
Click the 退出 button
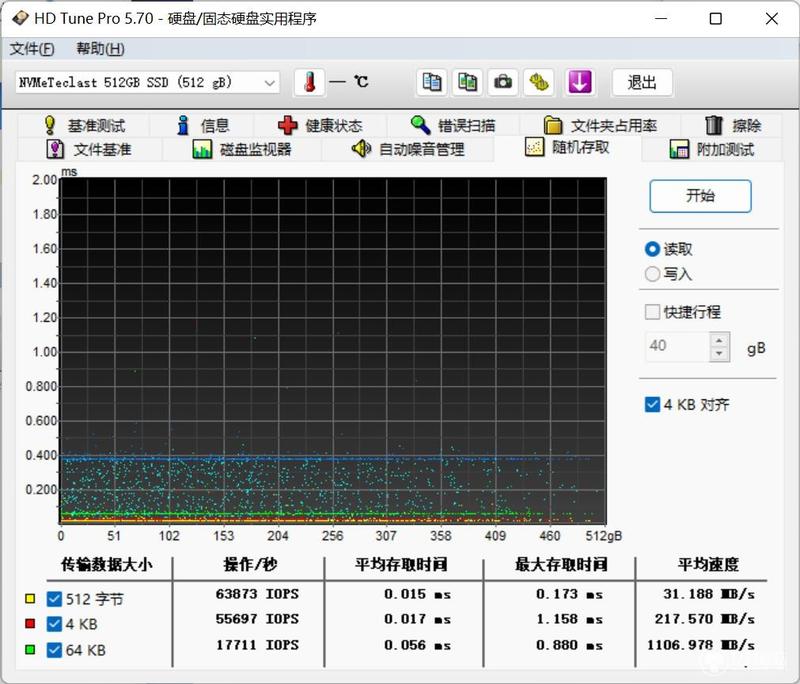pyautogui.click(x=642, y=82)
